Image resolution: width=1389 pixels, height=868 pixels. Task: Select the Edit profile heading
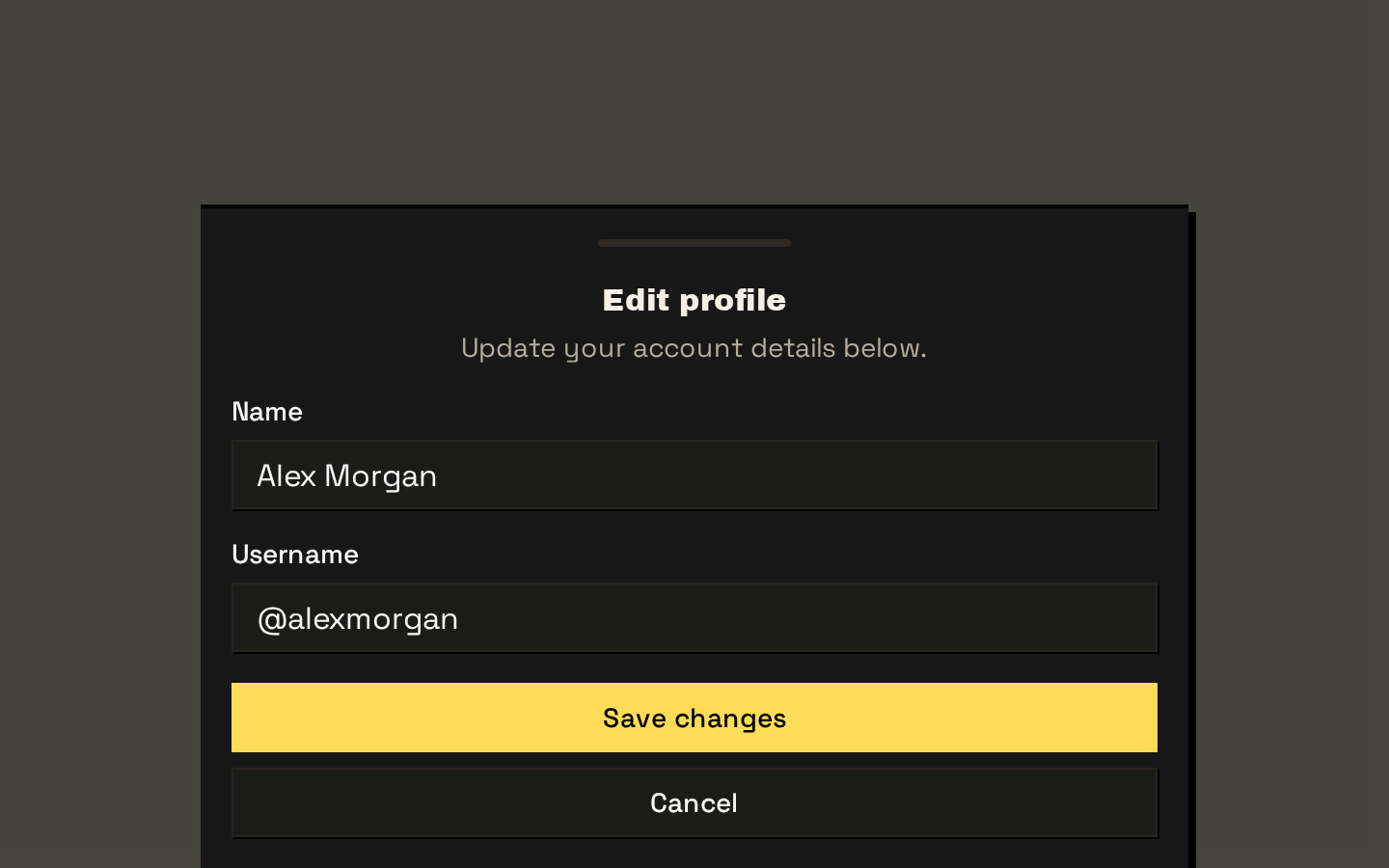pos(694,300)
